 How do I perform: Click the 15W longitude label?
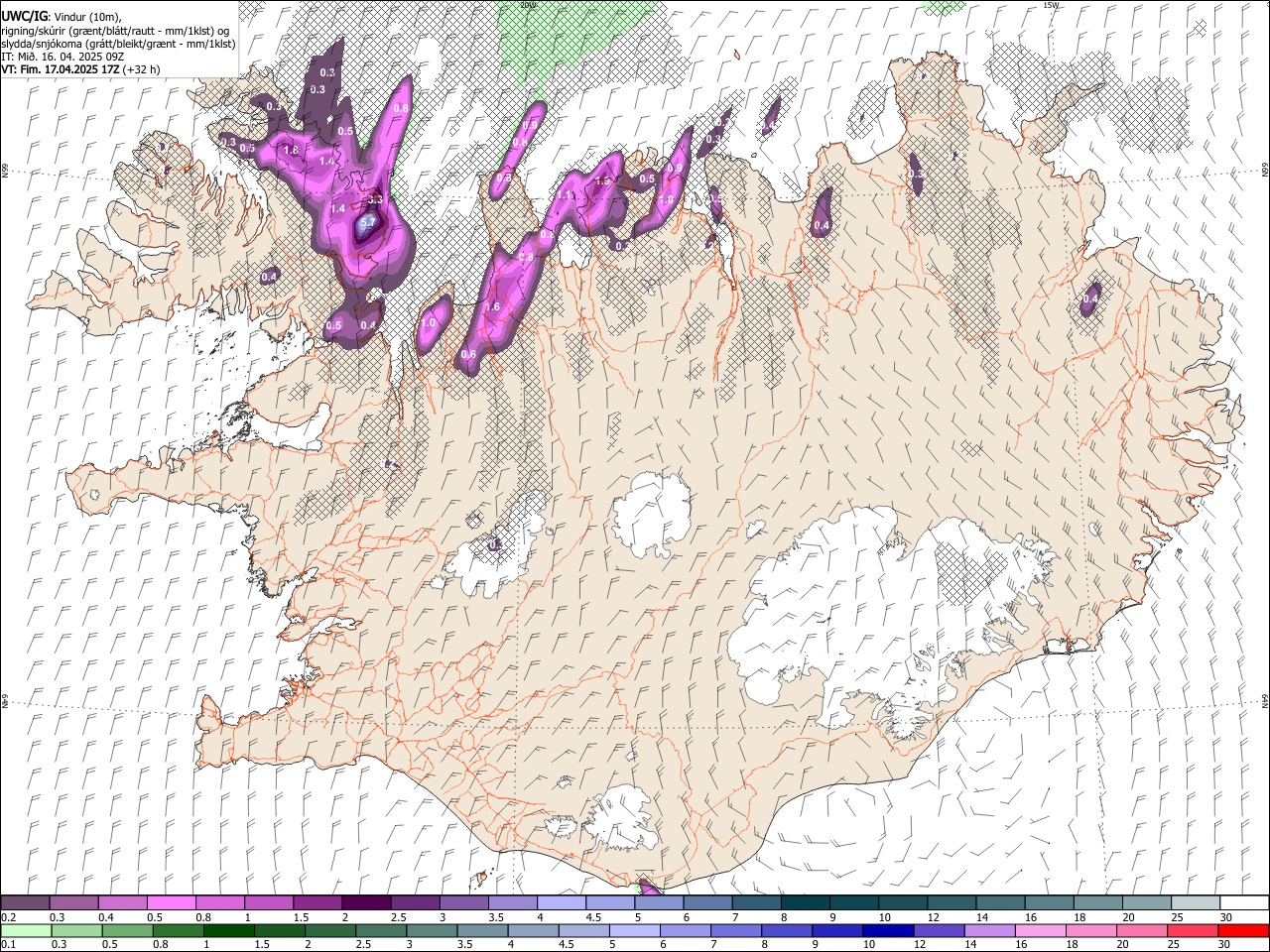pos(1051,5)
